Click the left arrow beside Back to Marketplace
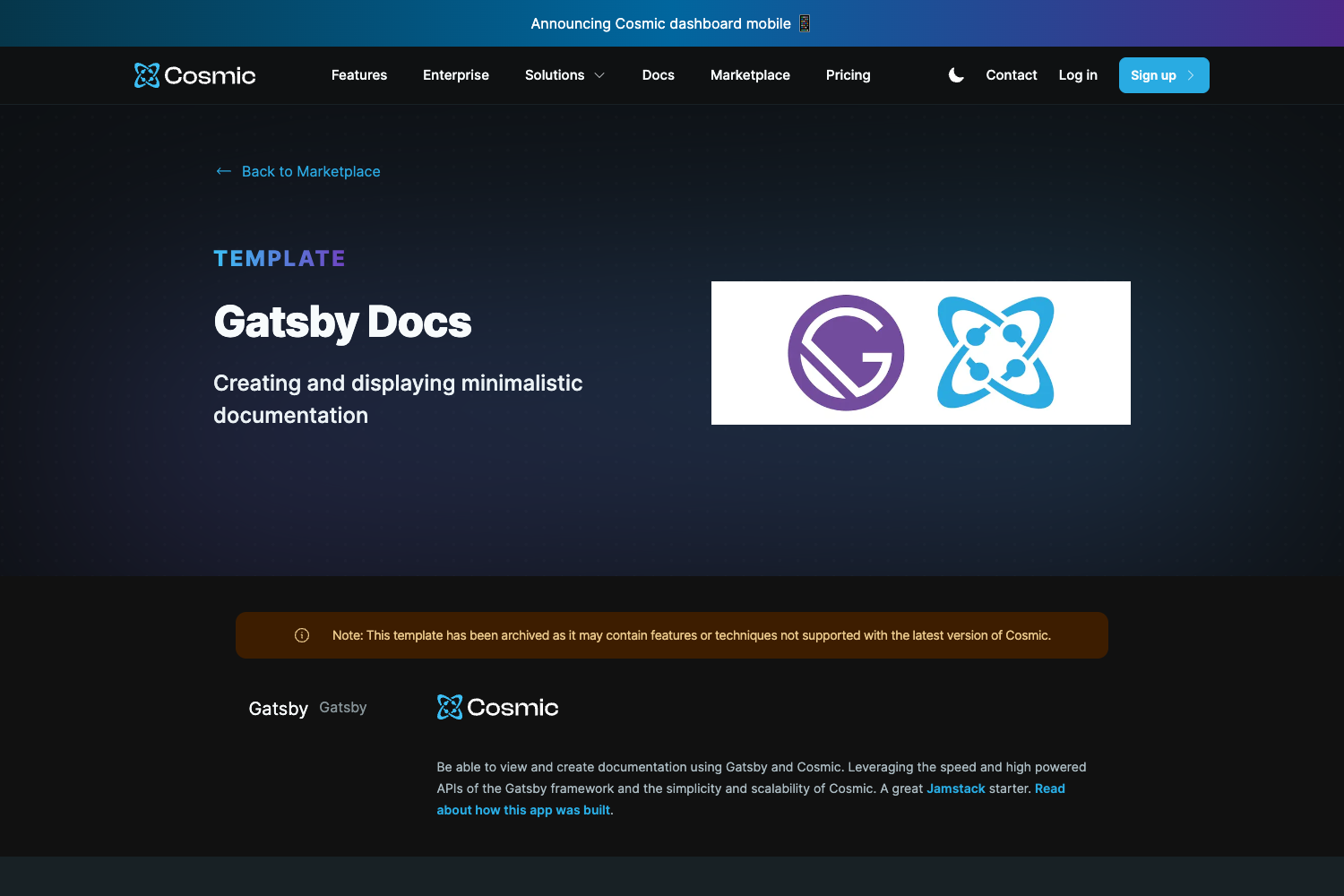This screenshot has height=896, width=1344. (x=223, y=170)
